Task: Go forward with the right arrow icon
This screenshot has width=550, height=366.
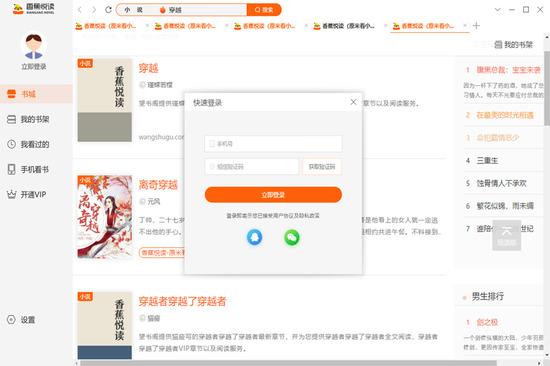Action: tap(94, 10)
